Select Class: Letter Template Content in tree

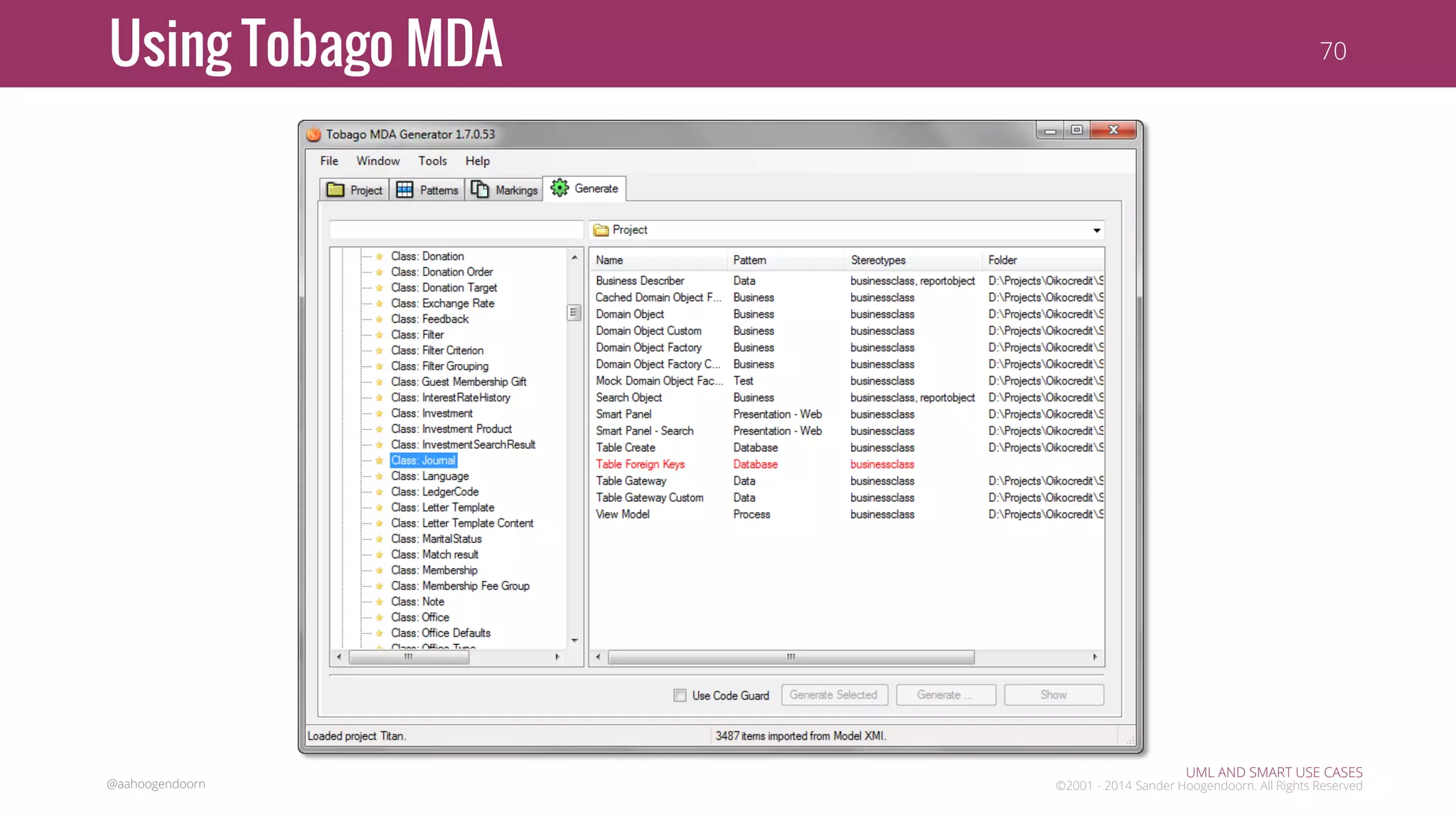pos(462,524)
